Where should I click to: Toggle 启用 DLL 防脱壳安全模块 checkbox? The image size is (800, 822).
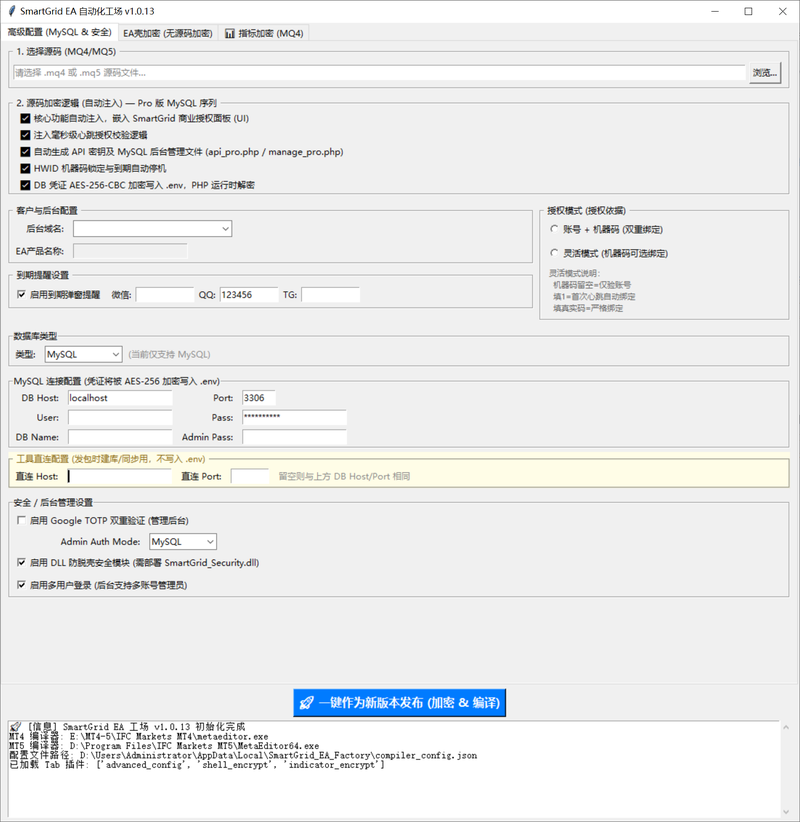point(21,563)
